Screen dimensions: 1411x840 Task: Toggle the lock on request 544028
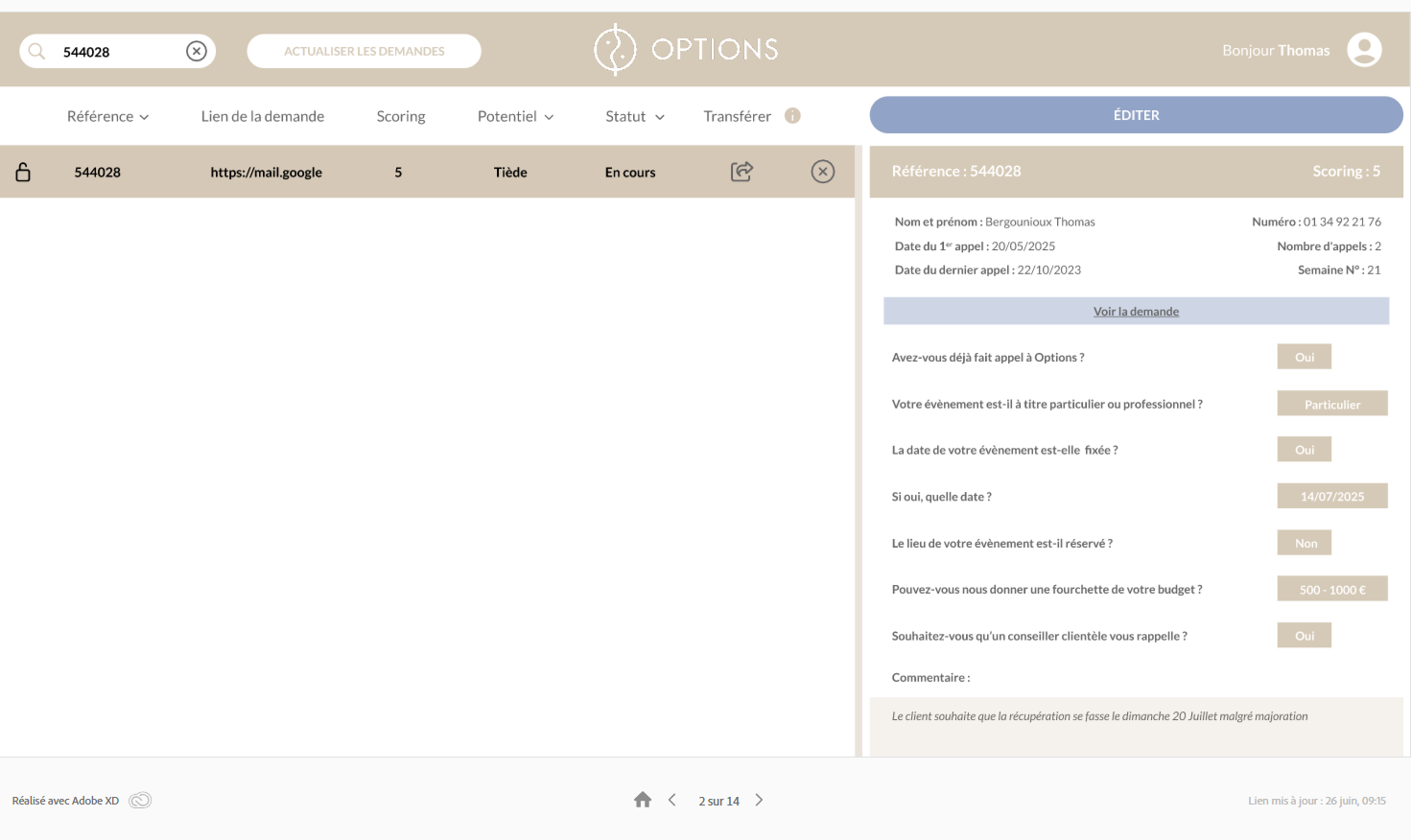(23, 173)
